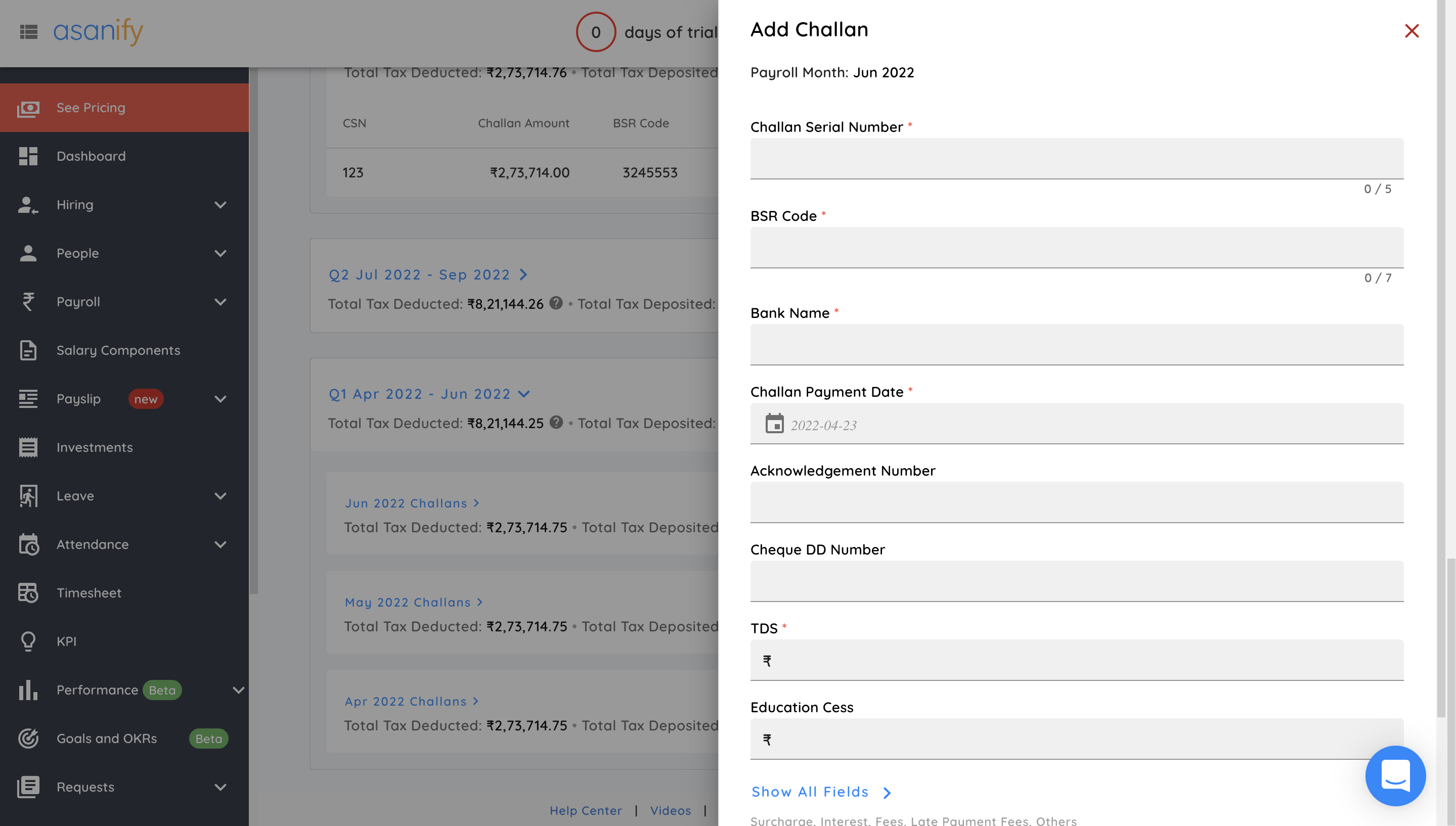The width and height of the screenshot is (1456, 826).
Task: Click Show All Fields link
Action: tap(810, 792)
